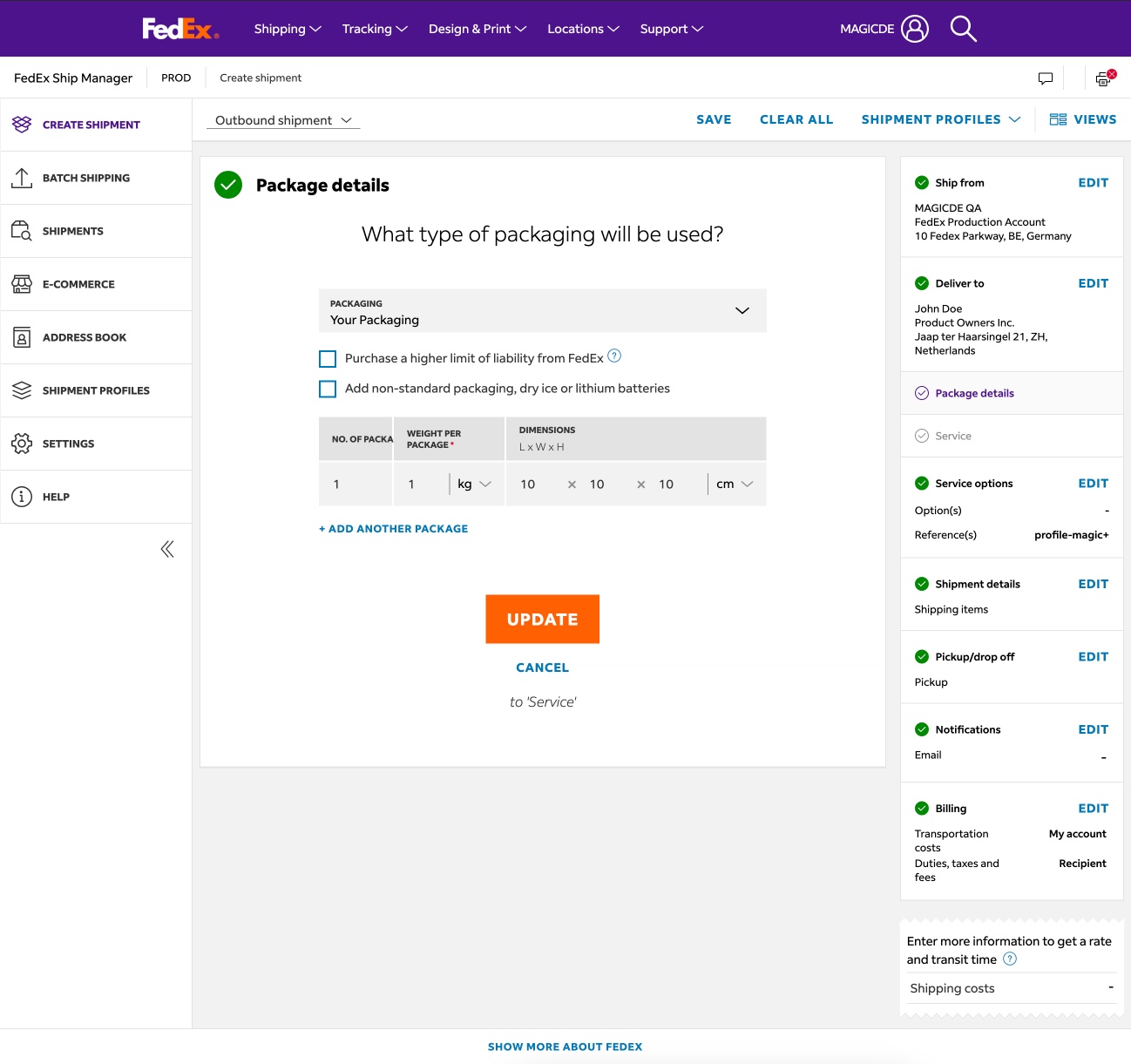1131x1064 pixels.
Task: Click the search magnifier in the header
Action: (963, 29)
